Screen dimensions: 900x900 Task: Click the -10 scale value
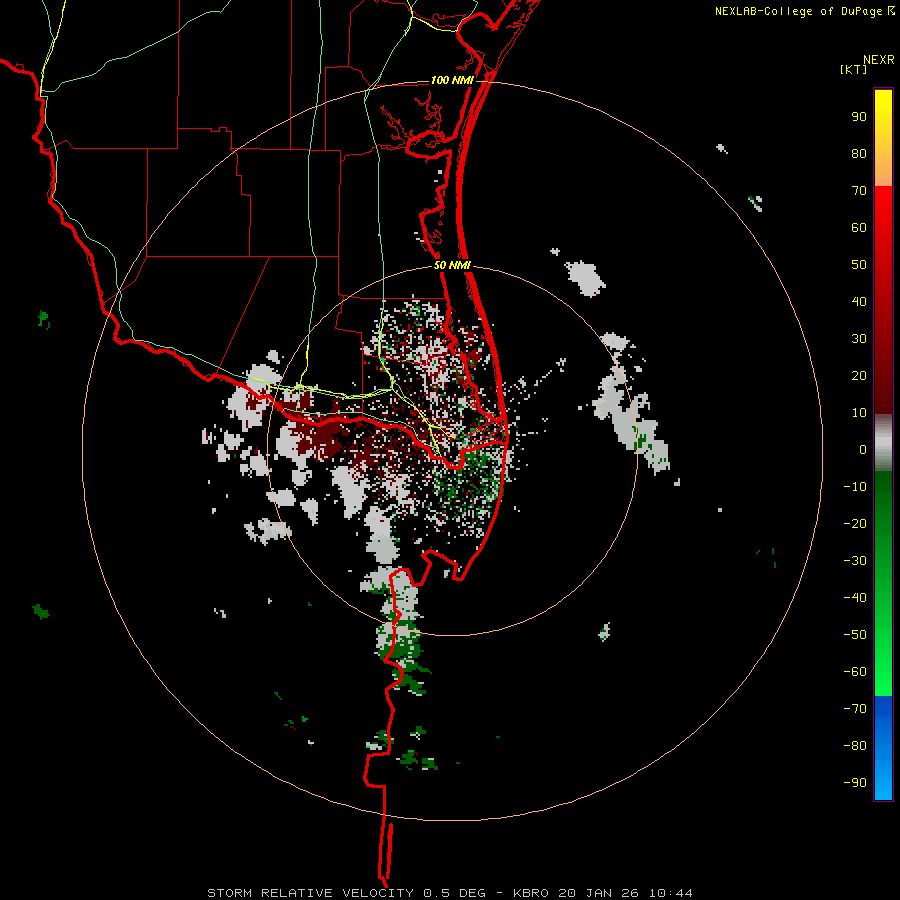(855, 487)
